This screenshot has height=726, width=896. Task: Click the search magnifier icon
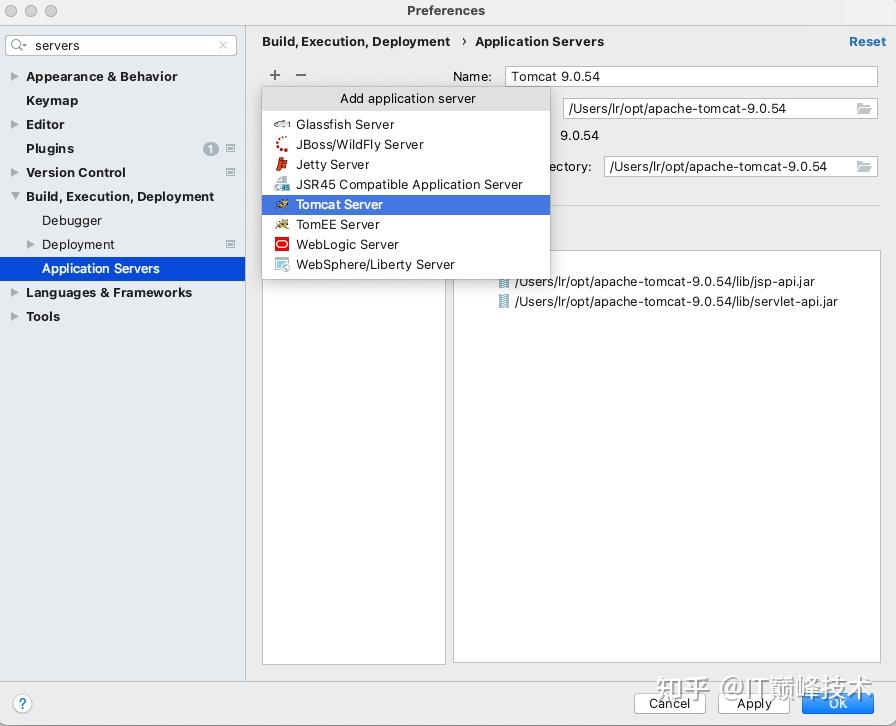tap(18, 45)
